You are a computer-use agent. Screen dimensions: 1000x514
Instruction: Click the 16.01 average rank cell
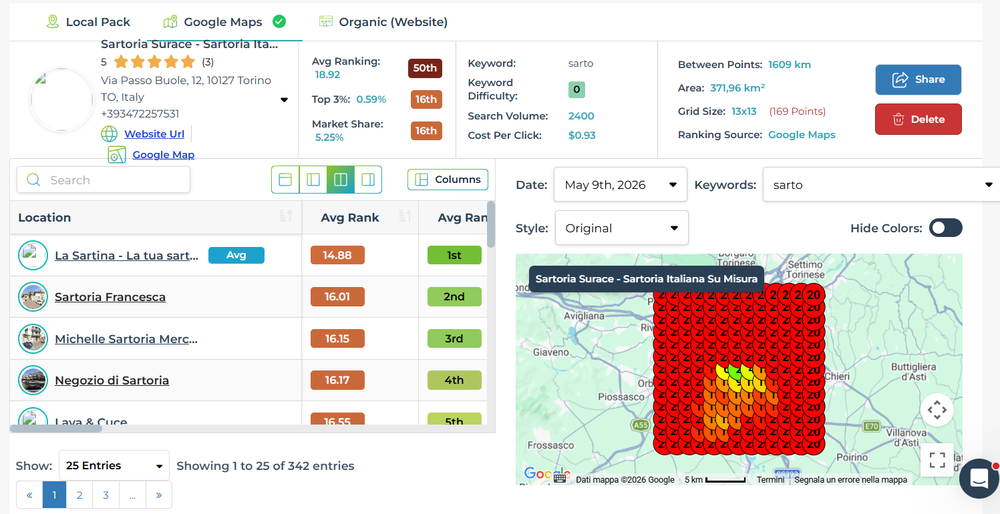pyautogui.click(x=337, y=297)
